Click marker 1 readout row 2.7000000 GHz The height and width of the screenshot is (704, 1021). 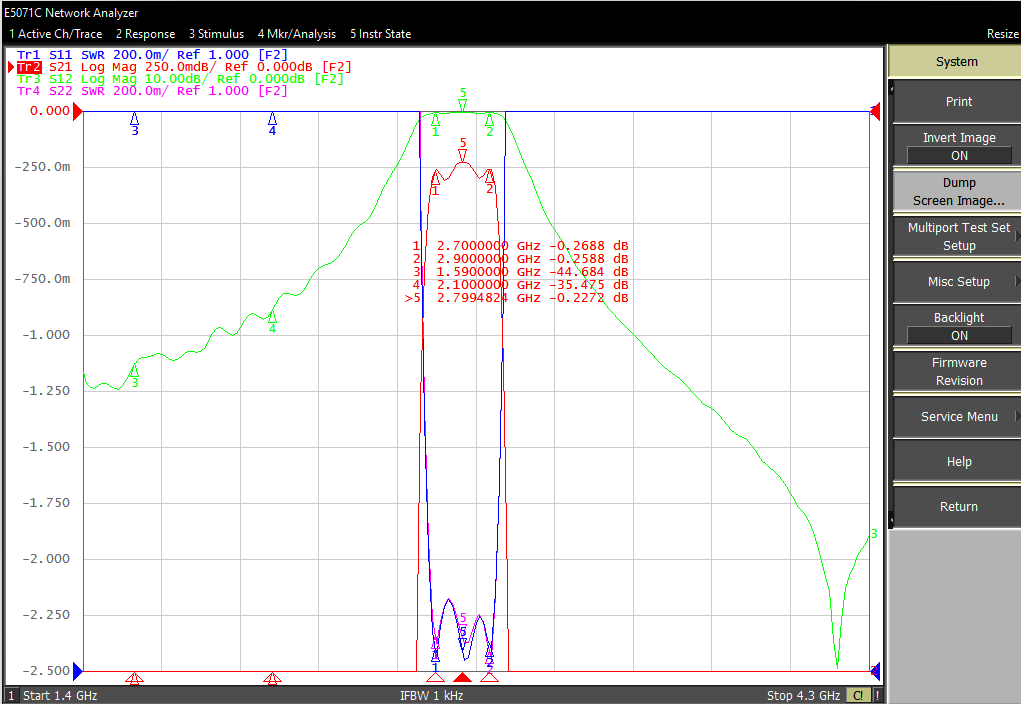click(520, 246)
